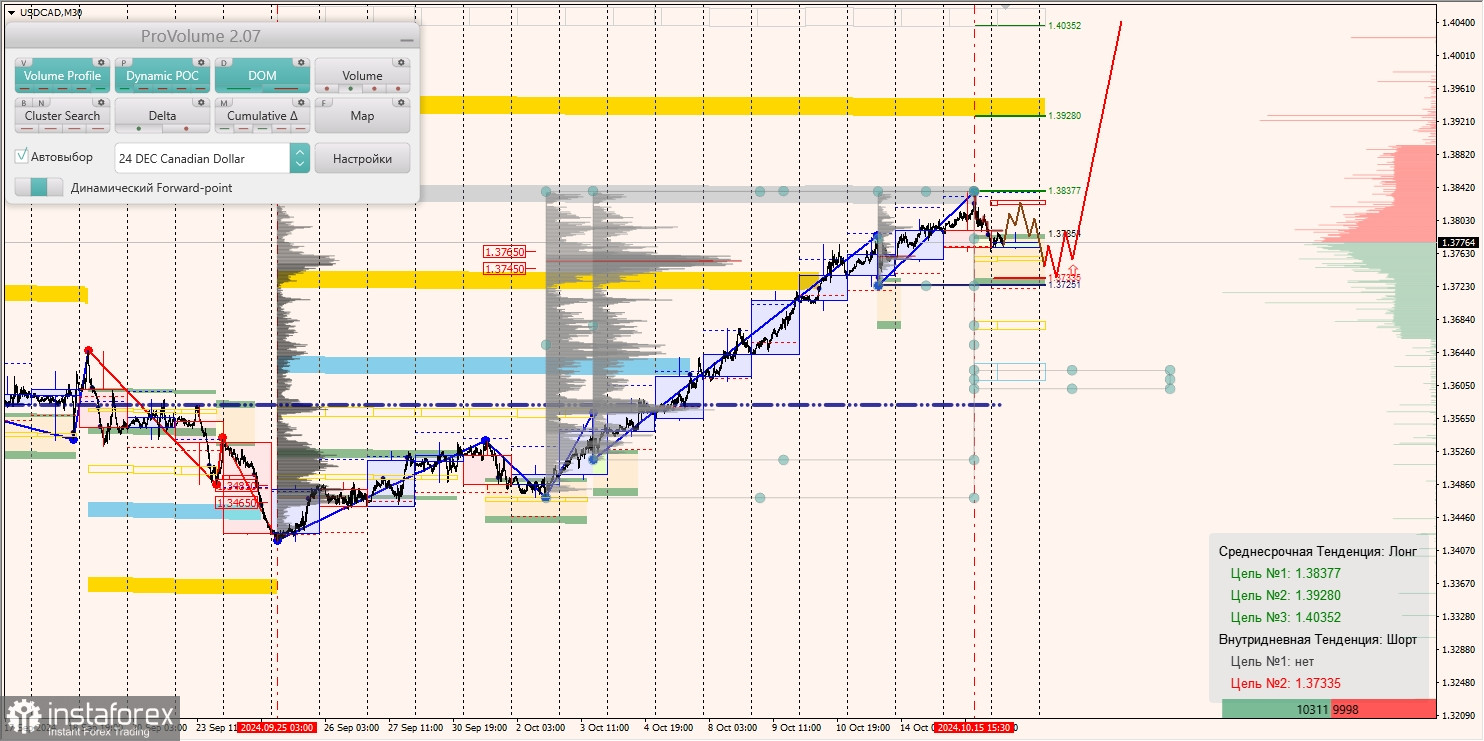Click the 1.38377 level label on chart
This screenshot has width=1484, height=741.
point(1064,190)
